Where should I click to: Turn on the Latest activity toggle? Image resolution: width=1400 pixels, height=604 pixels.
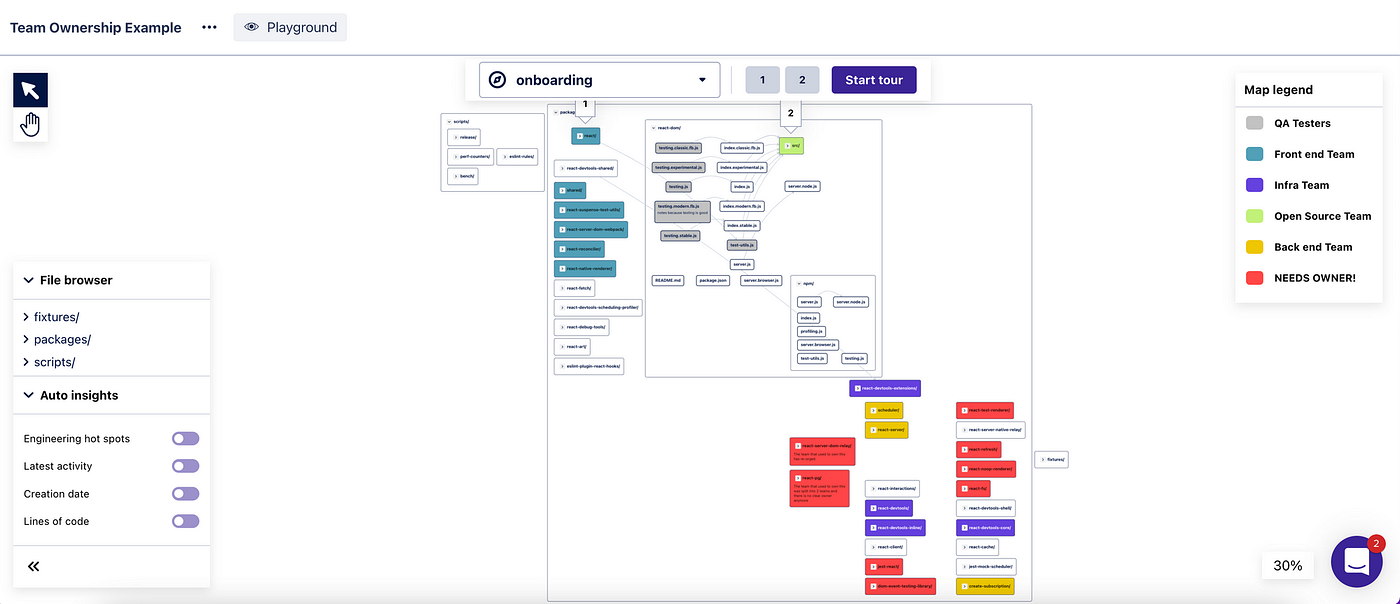185,465
